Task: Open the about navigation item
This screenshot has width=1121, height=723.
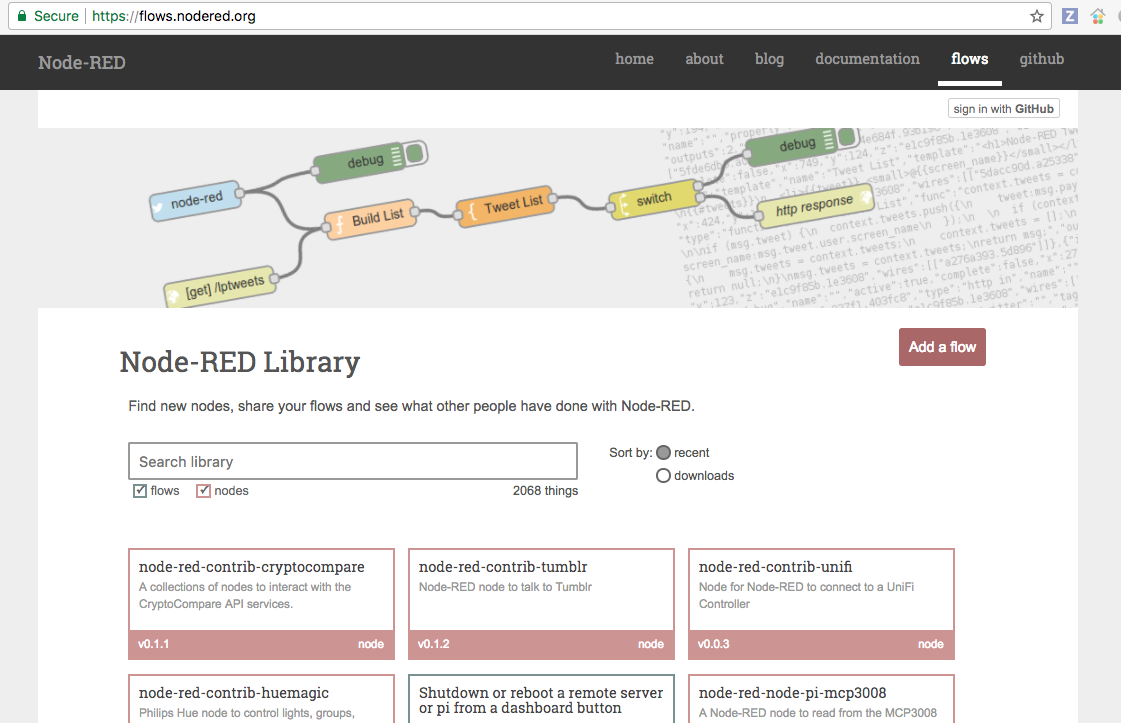Action: (x=704, y=59)
